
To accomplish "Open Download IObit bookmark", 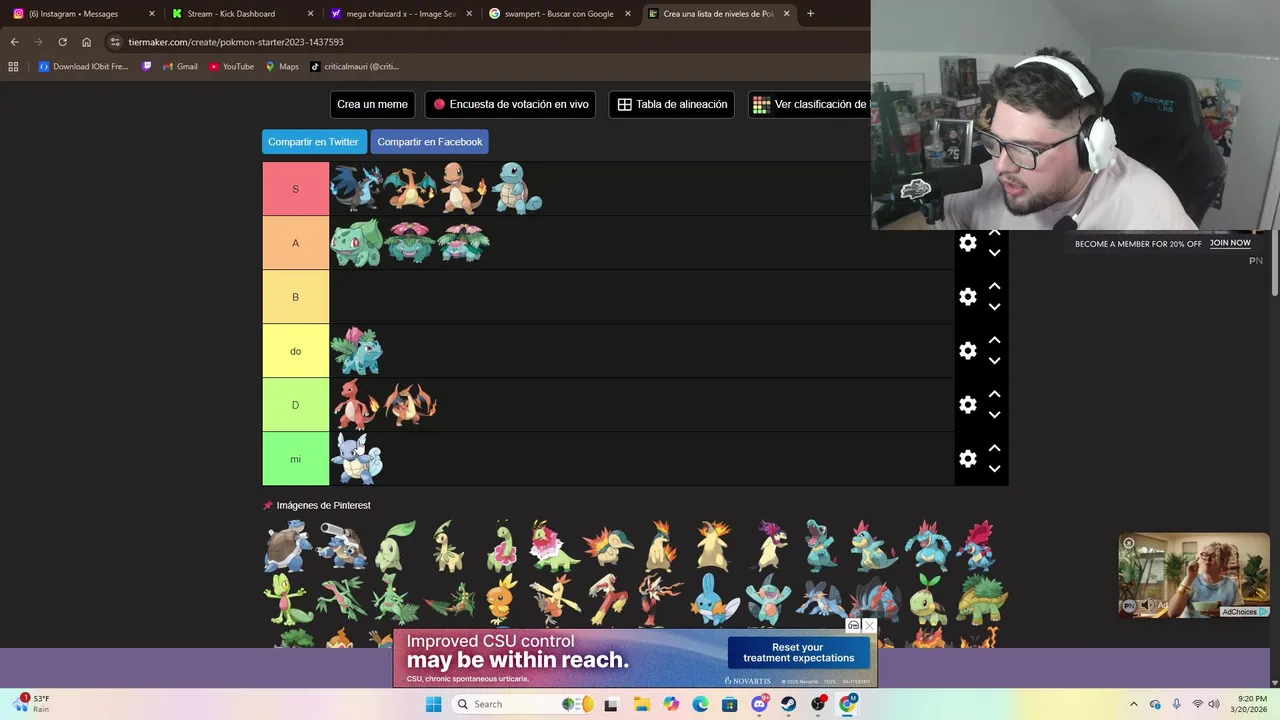I will coord(83,67).
